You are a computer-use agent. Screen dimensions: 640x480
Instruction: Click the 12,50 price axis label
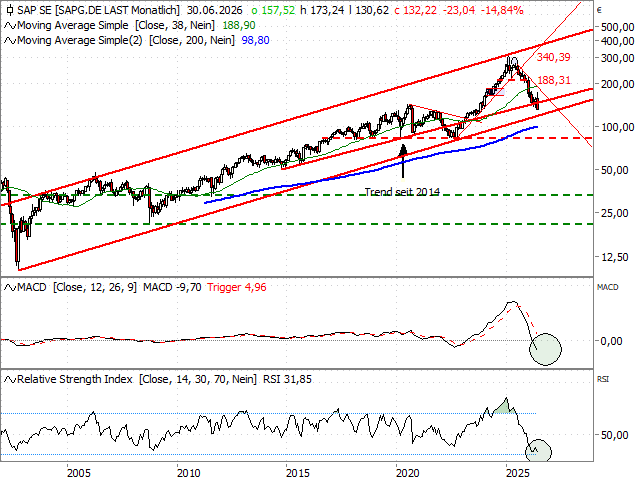tap(614, 258)
